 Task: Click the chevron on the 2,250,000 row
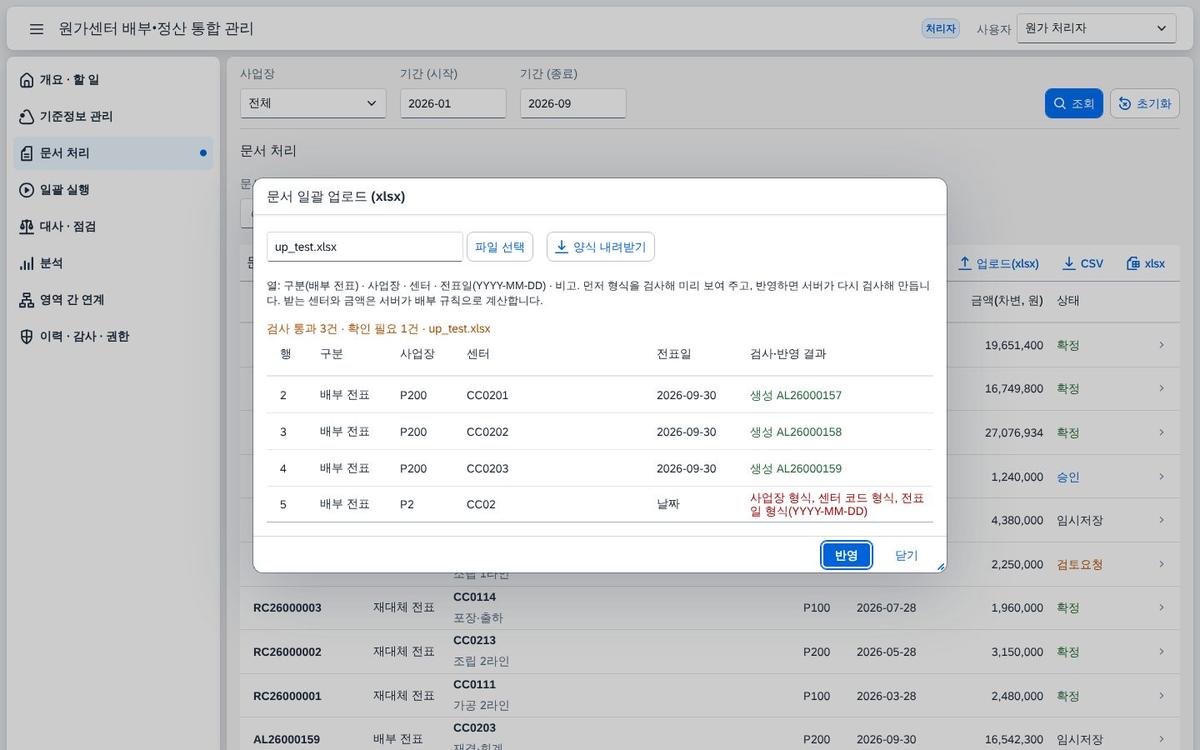(x=1161, y=564)
